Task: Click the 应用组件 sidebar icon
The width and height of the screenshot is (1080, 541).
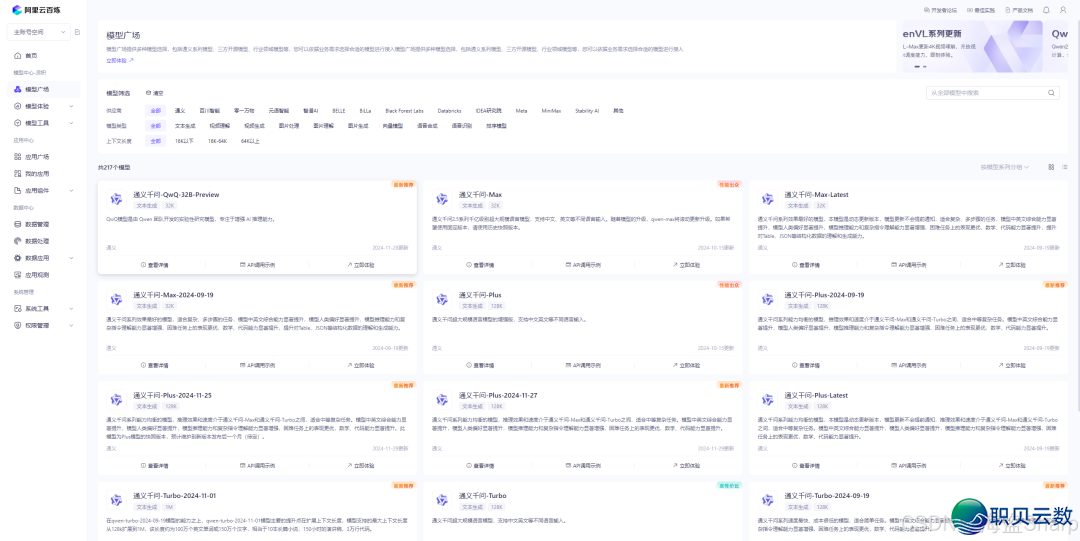Action: [18, 190]
